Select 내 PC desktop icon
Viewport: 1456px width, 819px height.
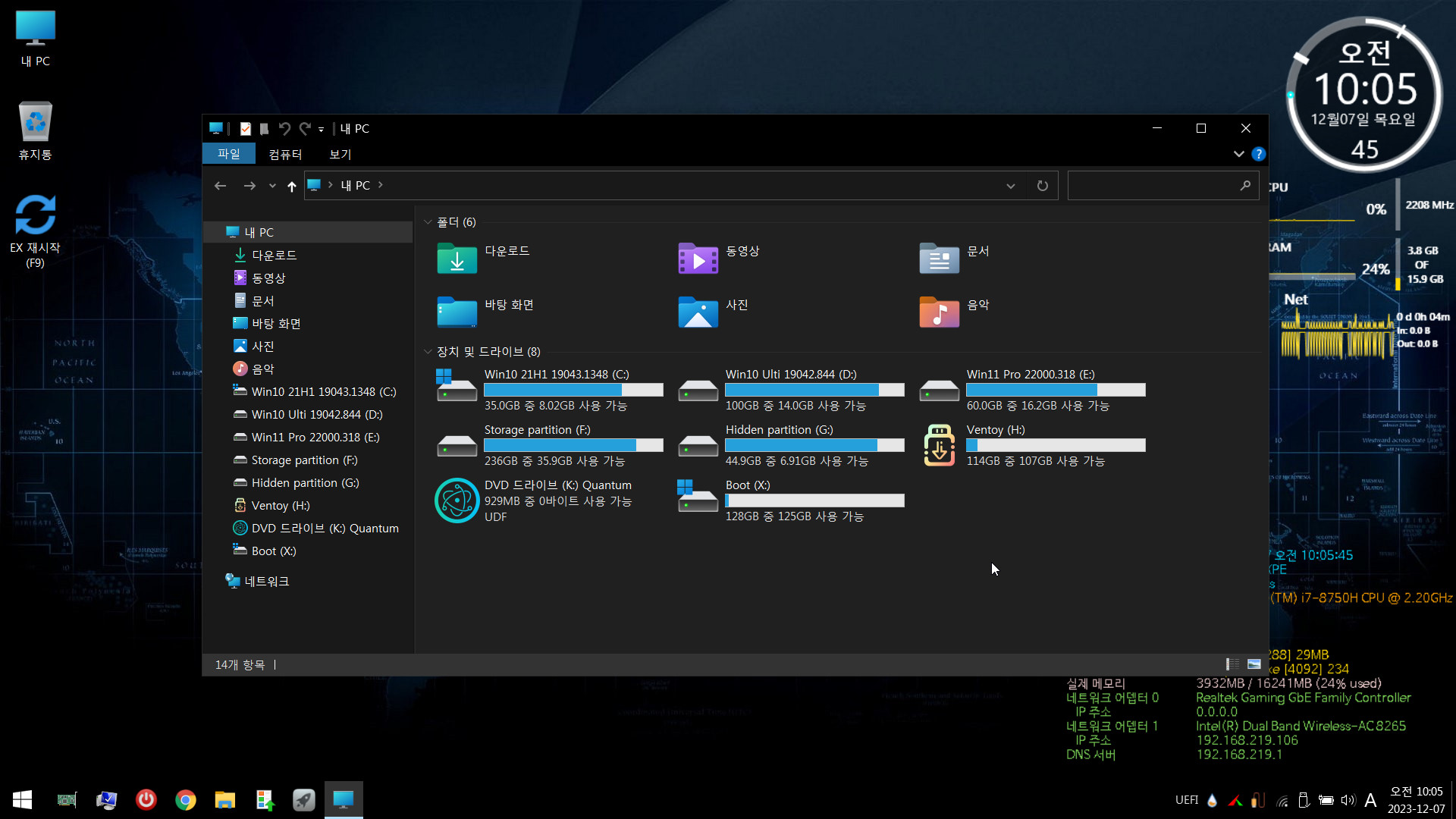[36, 38]
